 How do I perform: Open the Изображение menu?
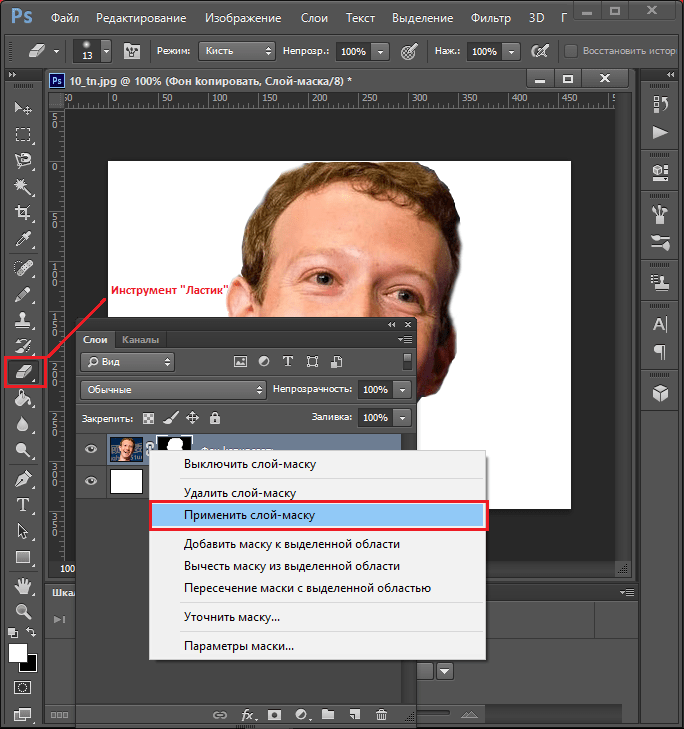[x=243, y=18]
